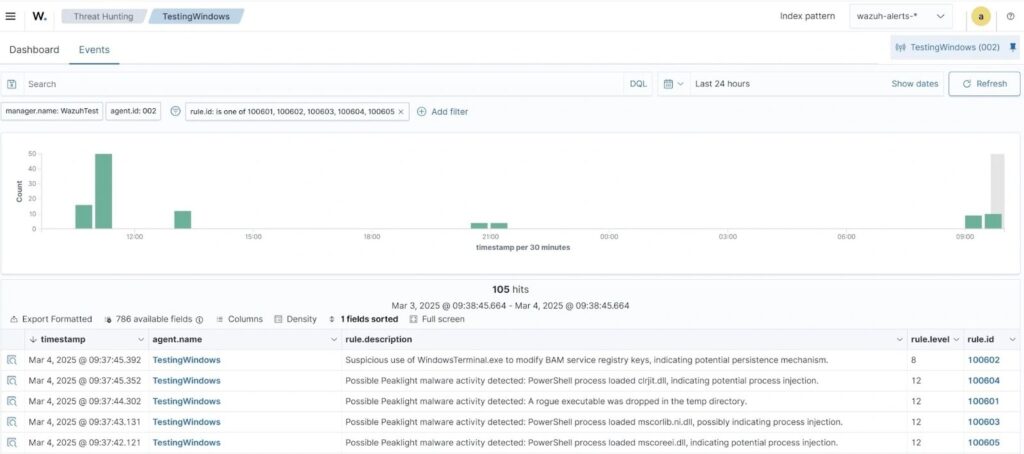The height and width of the screenshot is (454, 1024).
Task: Click the manager.name: WazuhTest filter
Action: click(x=52, y=112)
